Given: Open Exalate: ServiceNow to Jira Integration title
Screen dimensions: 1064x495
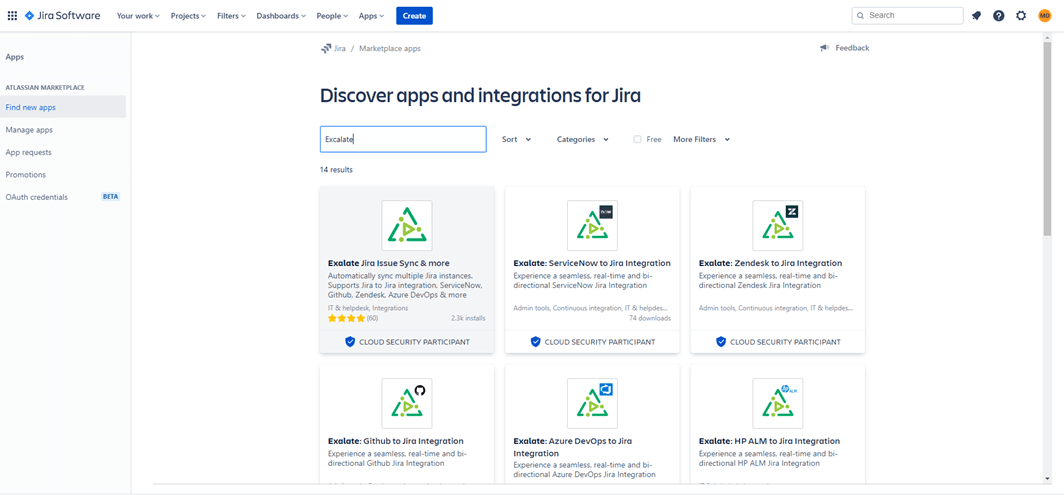Looking at the screenshot, I should (x=592, y=263).
